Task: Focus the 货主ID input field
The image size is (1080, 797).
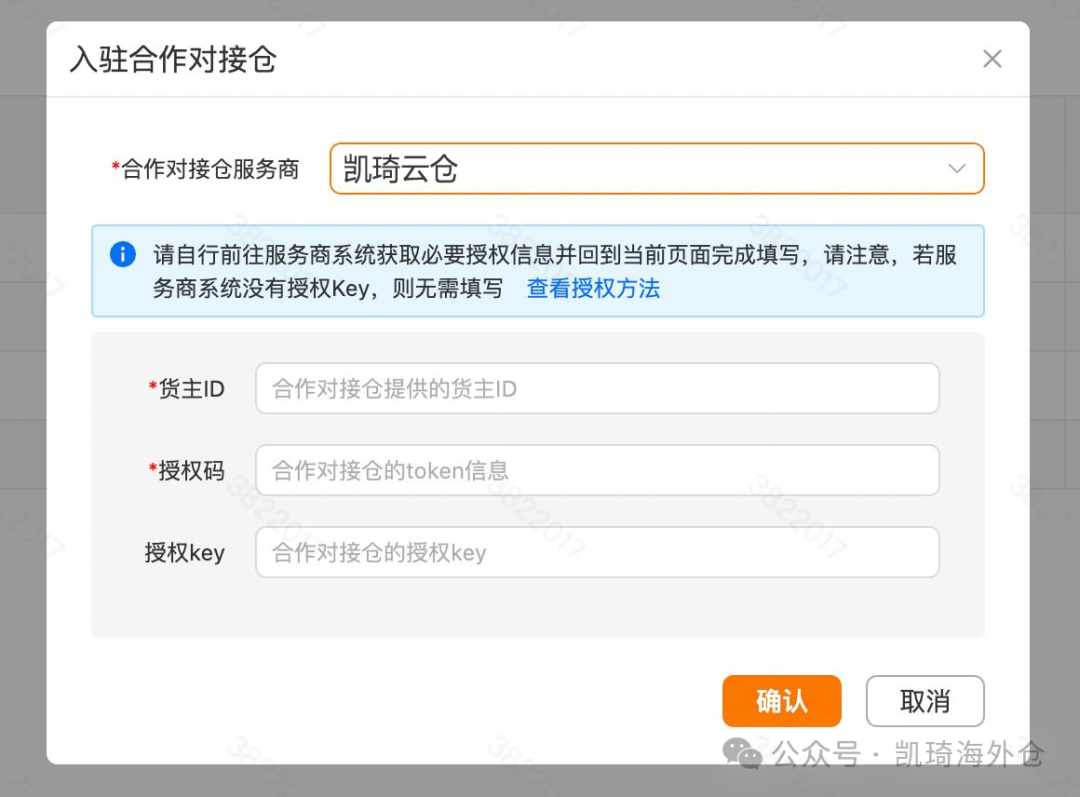Action: [597, 389]
